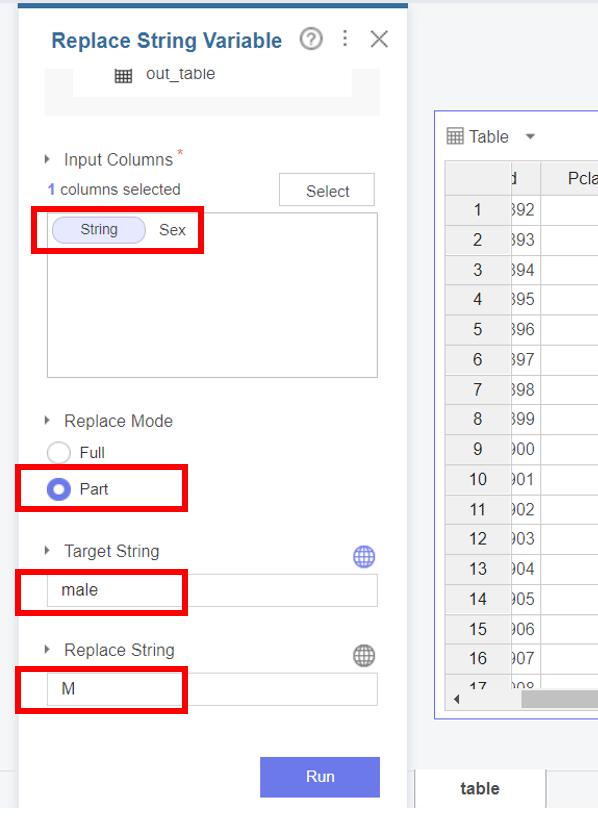Collapse the Target String section

point(47,551)
